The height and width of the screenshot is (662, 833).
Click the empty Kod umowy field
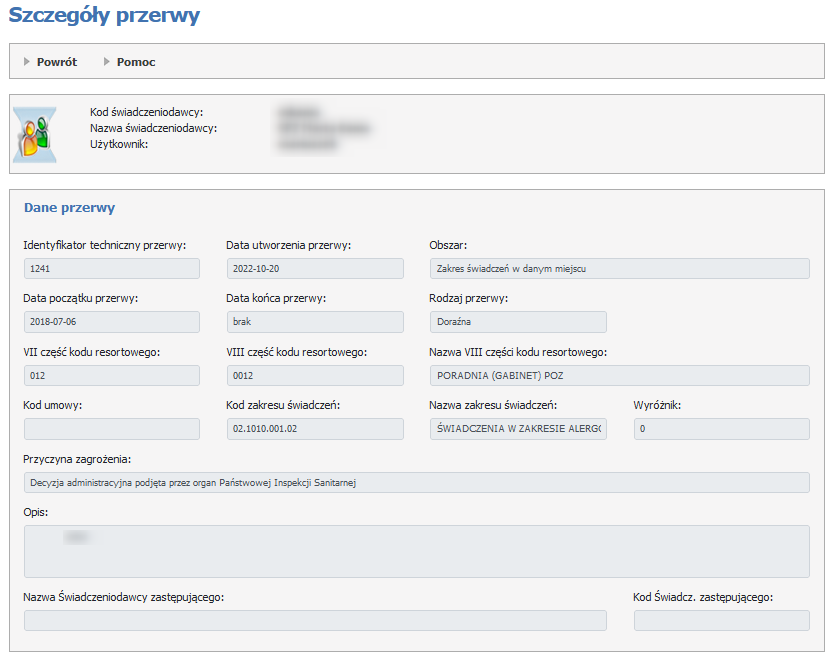(x=111, y=429)
